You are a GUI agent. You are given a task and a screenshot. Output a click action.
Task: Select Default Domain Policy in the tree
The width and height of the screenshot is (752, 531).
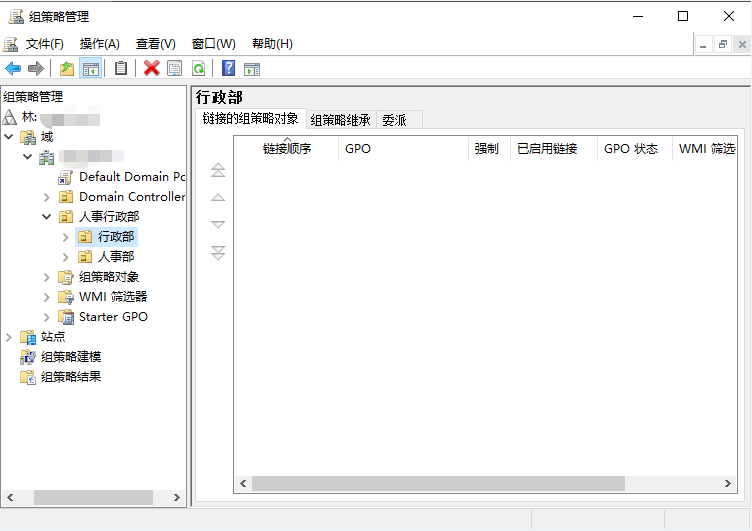pyautogui.click(x=131, y=177)
